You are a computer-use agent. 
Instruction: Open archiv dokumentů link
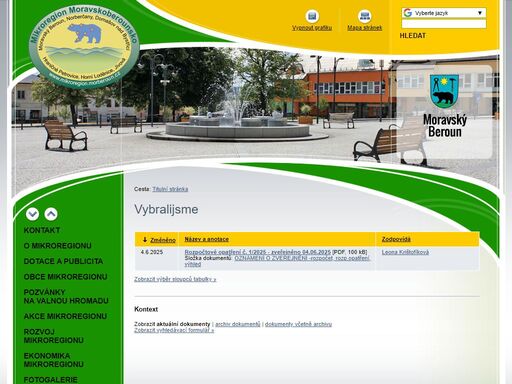[238, 324]
